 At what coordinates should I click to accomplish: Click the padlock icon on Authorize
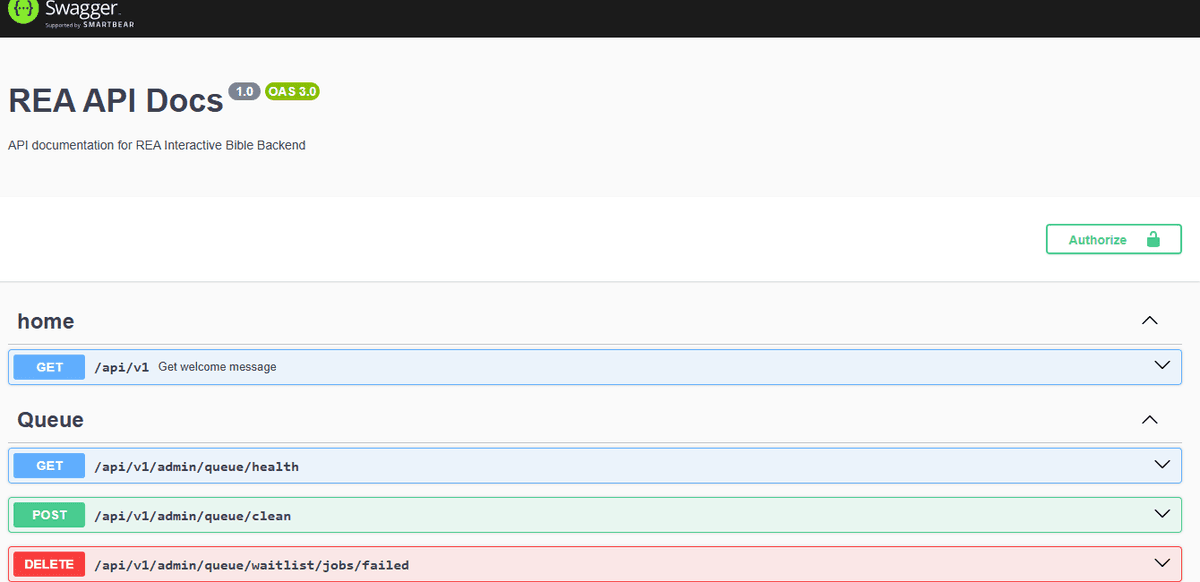pyautogui.click(x=1153, y=240)
